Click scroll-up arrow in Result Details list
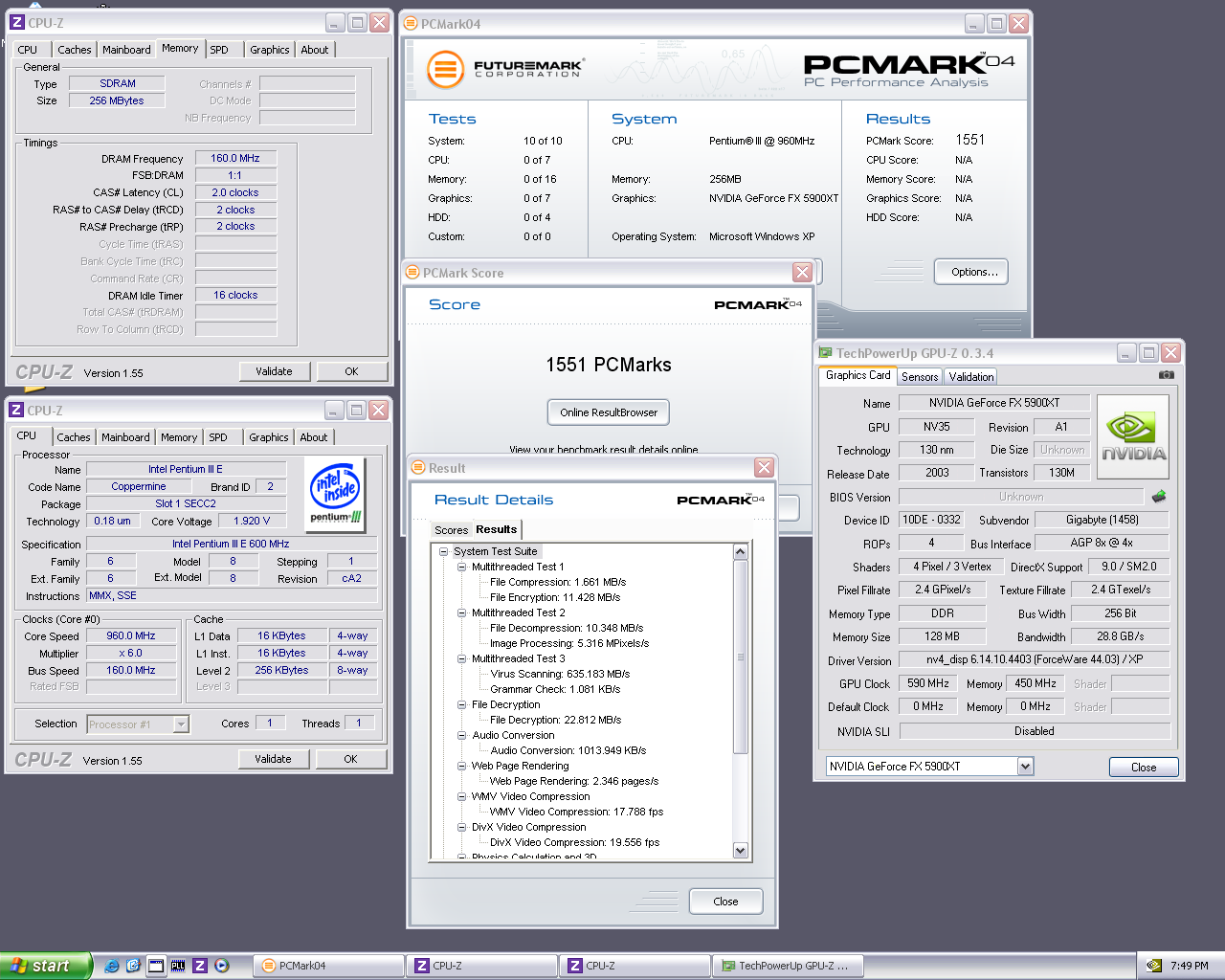1225x980 pixels. coord(740,552)
